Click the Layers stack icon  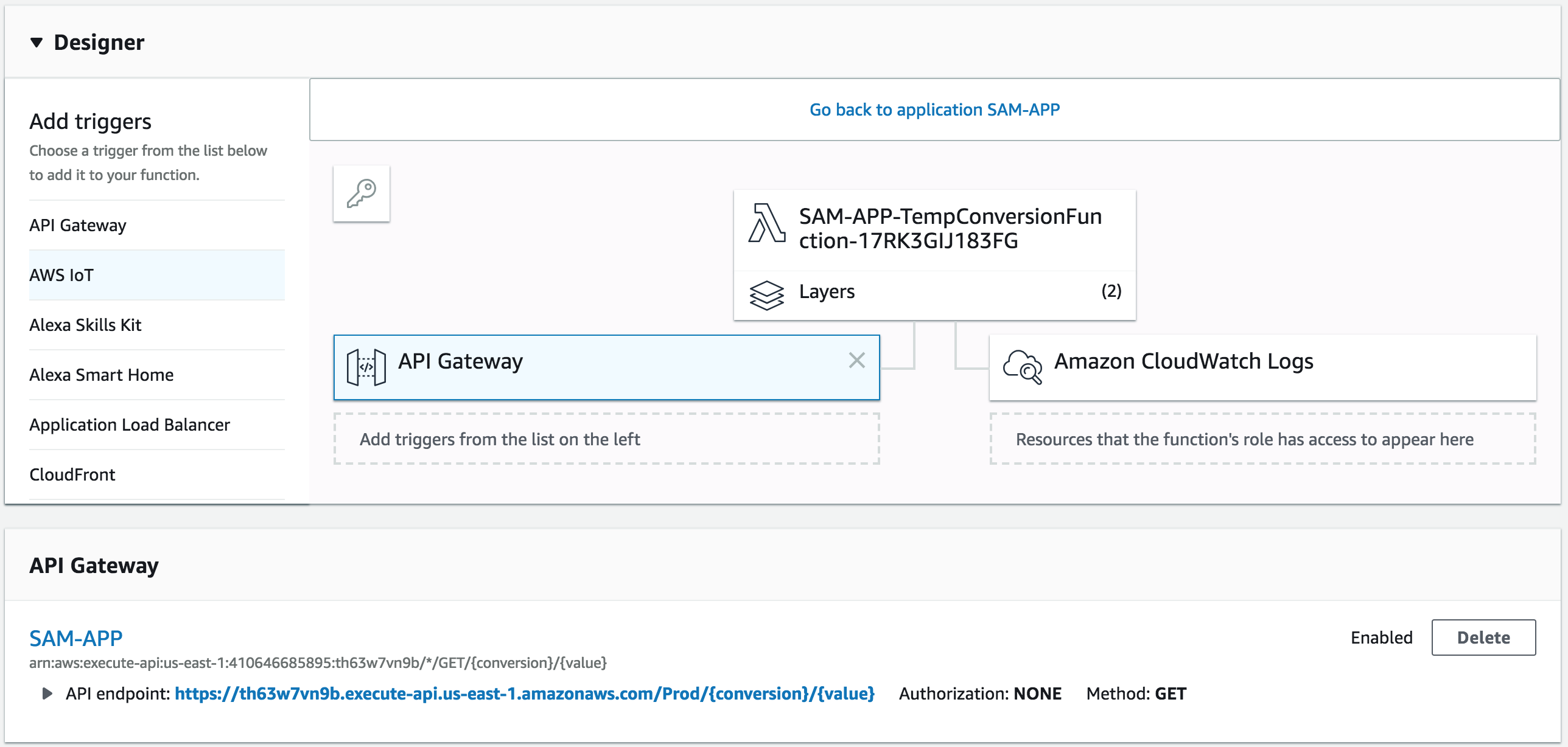[x=767, y=293]
